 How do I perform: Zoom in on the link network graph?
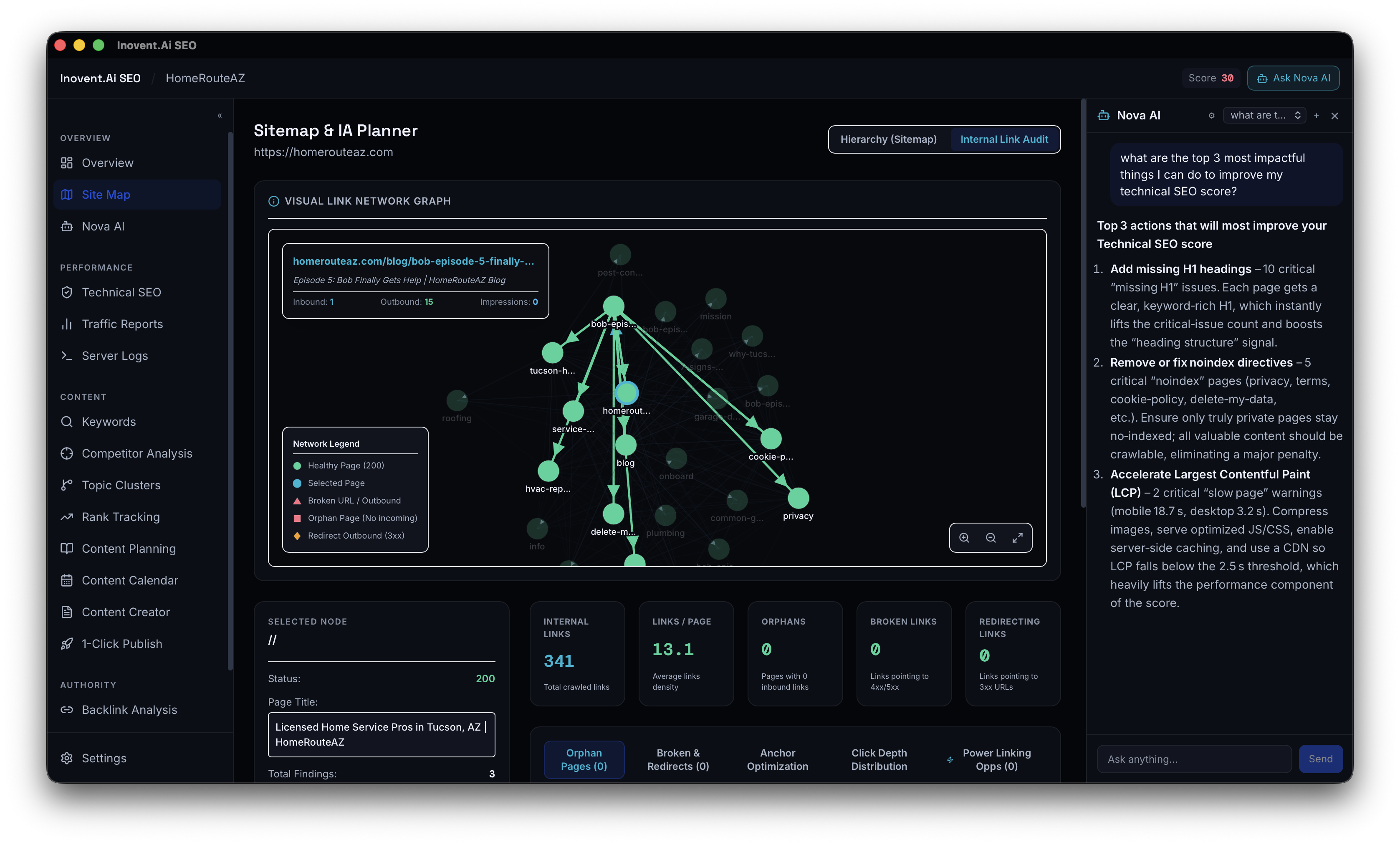(x=964, y=538)
